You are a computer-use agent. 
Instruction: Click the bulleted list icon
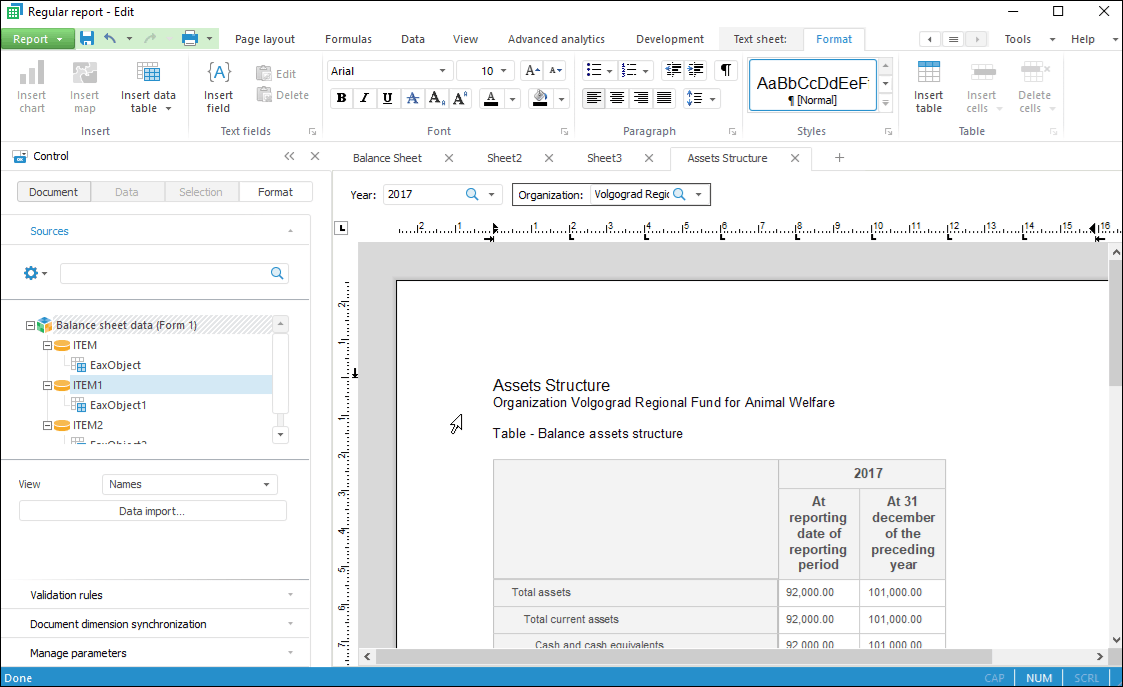click(x=594, y=71)
